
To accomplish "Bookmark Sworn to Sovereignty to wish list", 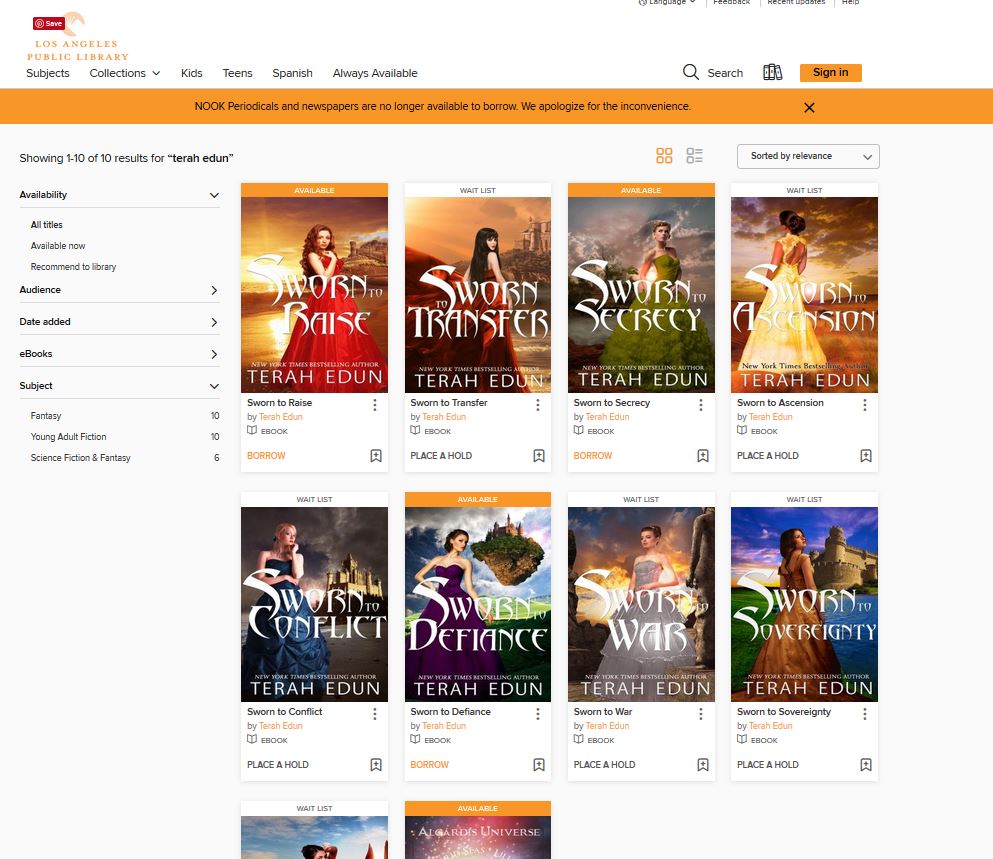I will [x=866, y=765].
